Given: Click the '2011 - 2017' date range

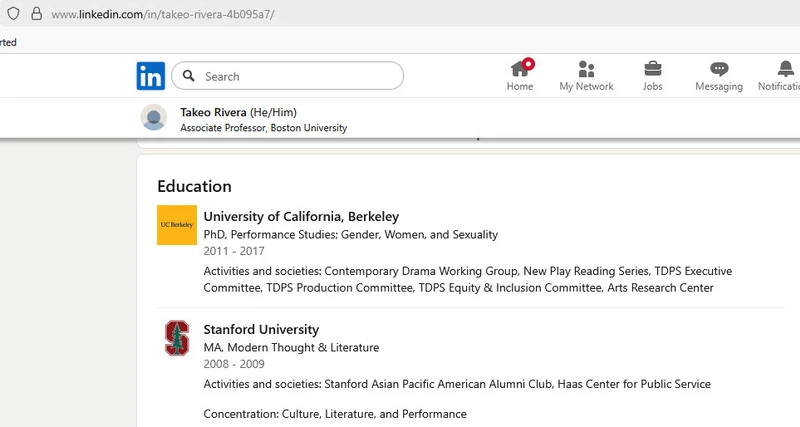Looking at the screenshot, I should [x=234, y=251].
